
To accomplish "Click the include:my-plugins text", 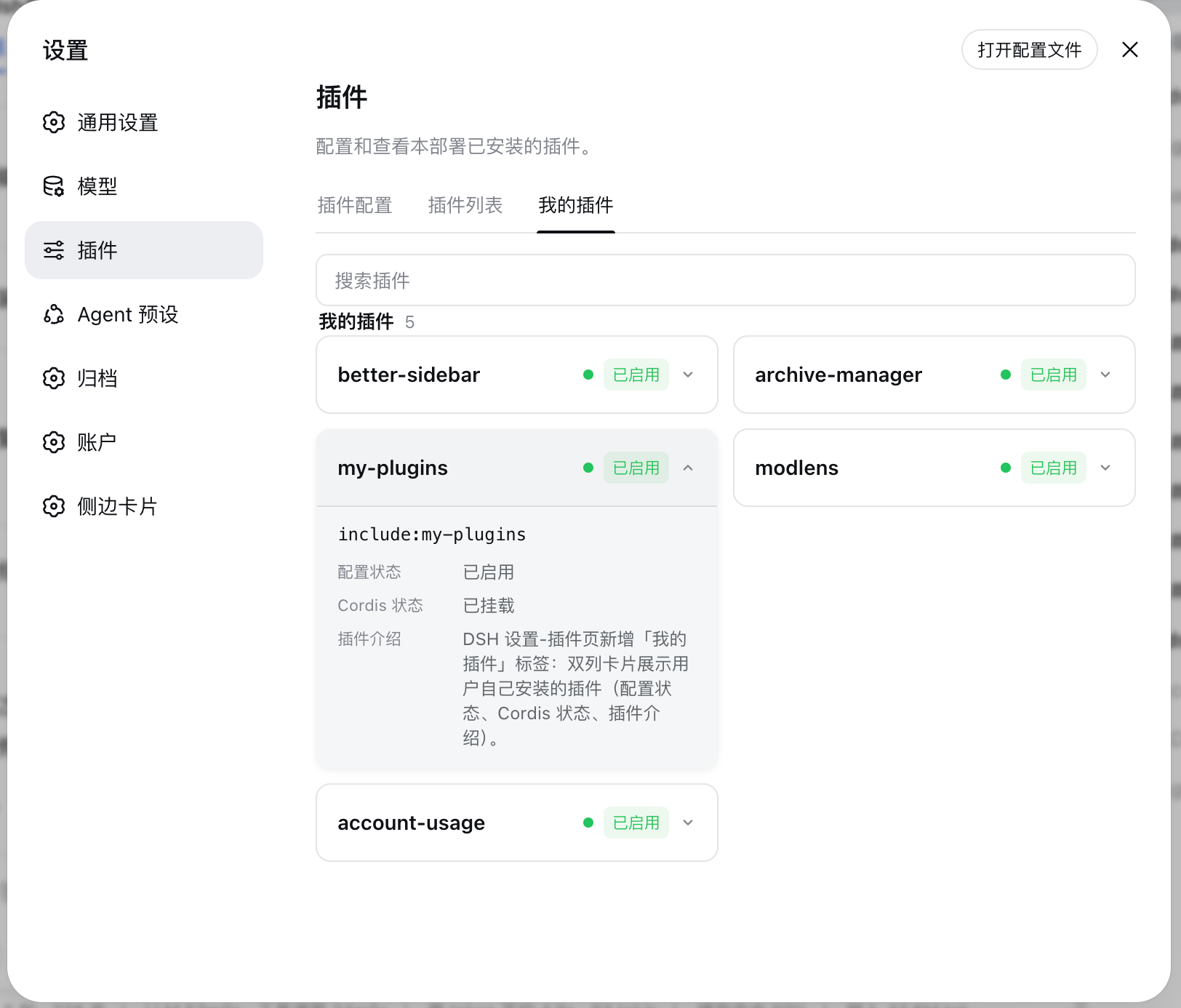I will (432, 535).
